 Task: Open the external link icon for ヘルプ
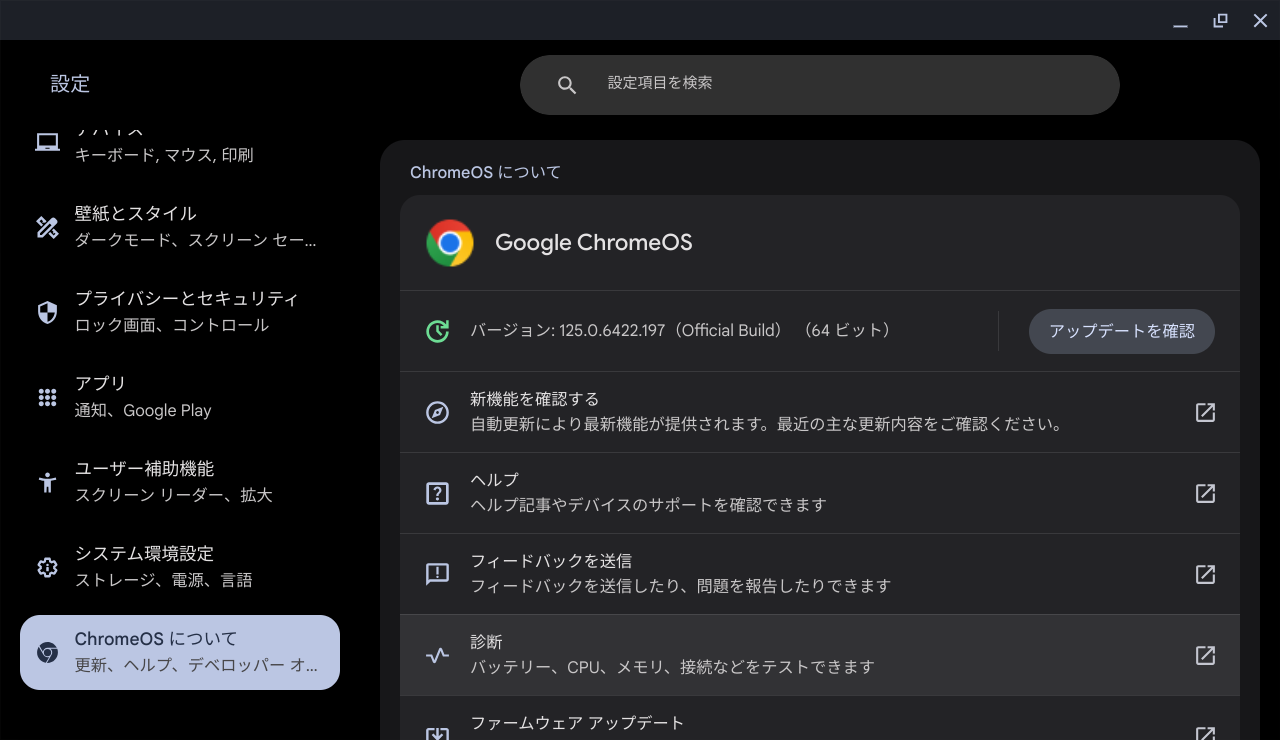pos(1205,493)
